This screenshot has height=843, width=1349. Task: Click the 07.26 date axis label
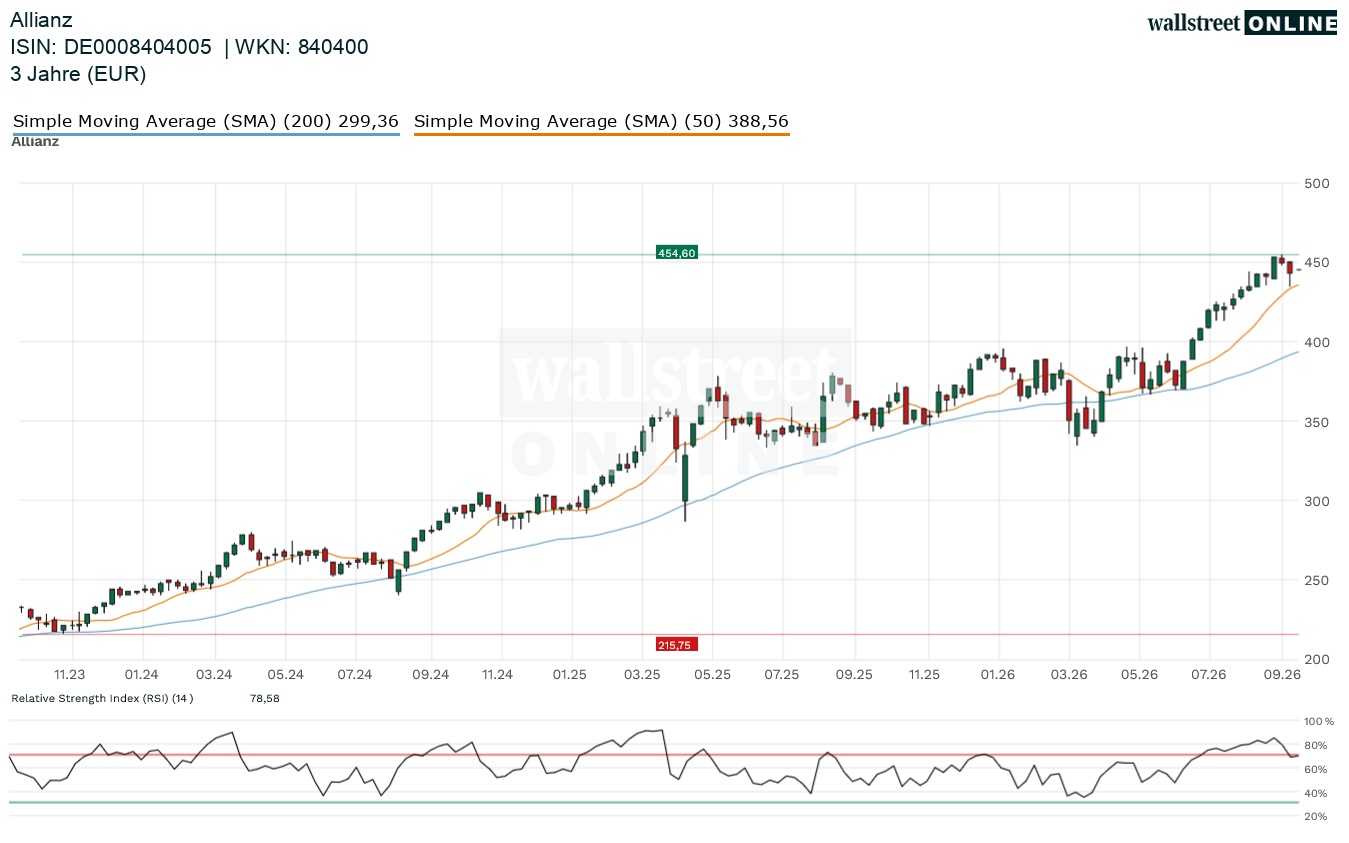tap(1210, 675)
